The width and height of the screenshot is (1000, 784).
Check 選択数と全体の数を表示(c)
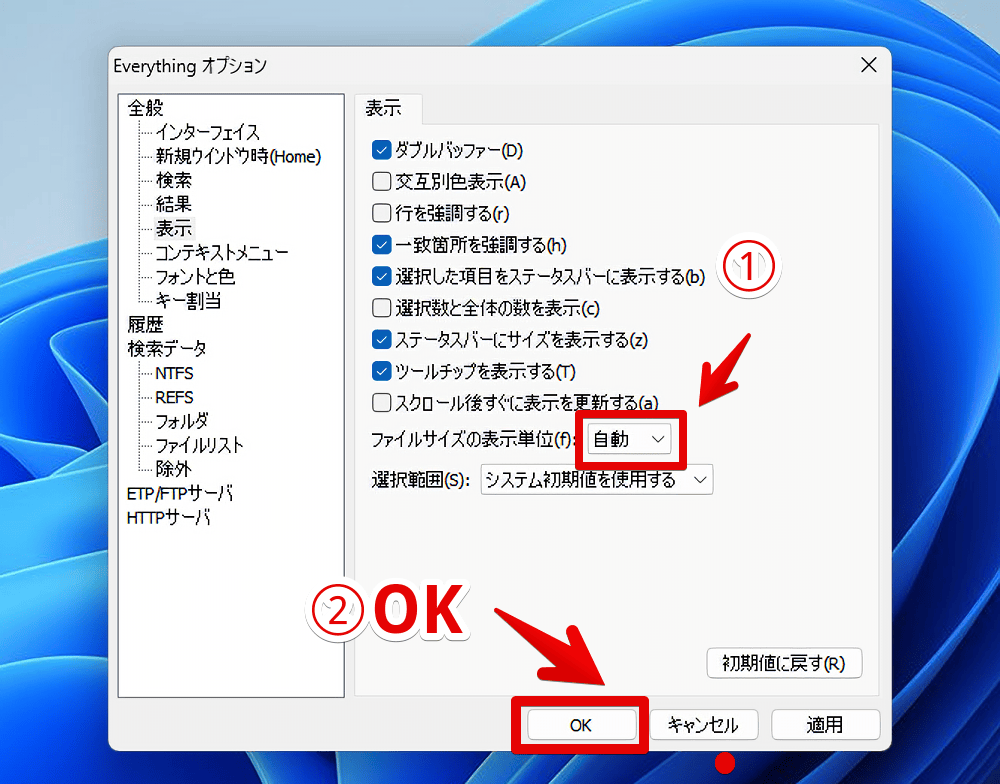point(381,308)
